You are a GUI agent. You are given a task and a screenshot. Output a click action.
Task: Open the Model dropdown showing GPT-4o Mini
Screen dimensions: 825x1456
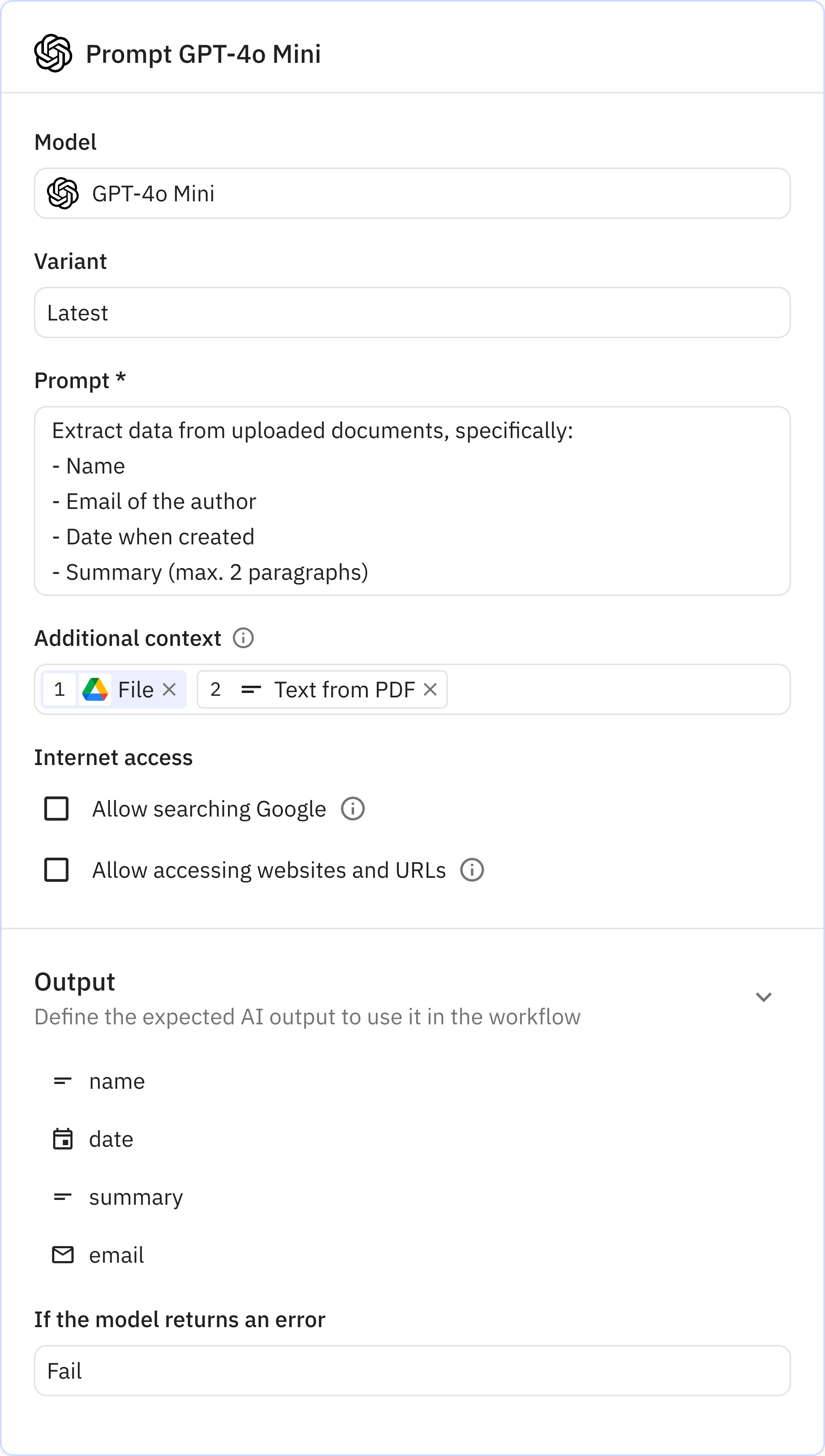[x=412, y=193]
